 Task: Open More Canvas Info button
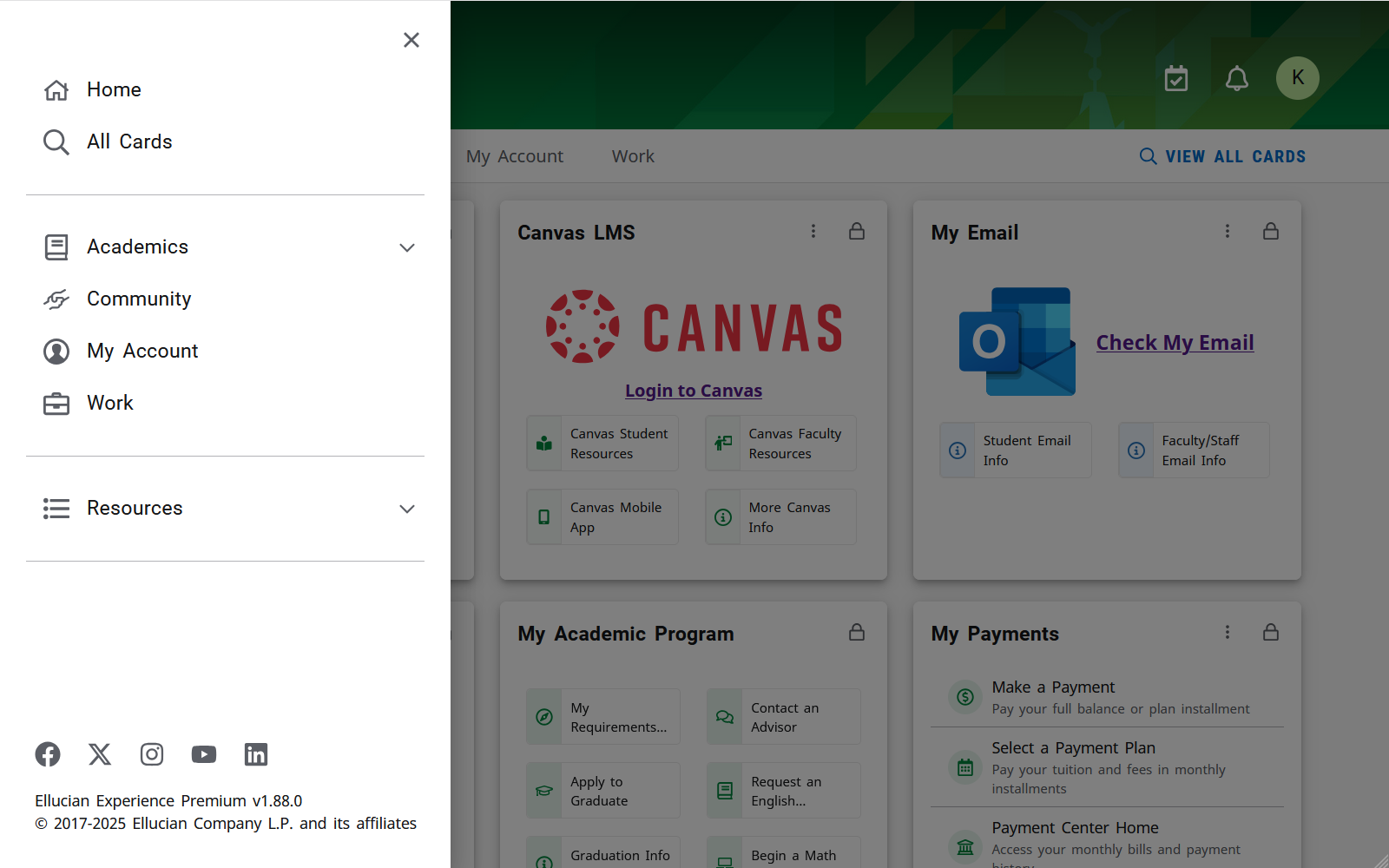click(x=781, y=517)
